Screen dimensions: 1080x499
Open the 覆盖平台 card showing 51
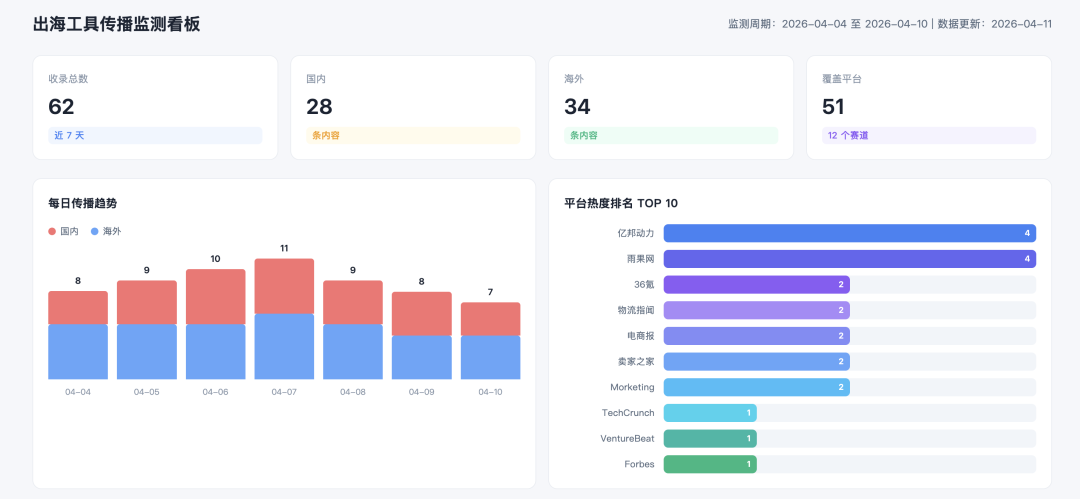click(928, 106)
